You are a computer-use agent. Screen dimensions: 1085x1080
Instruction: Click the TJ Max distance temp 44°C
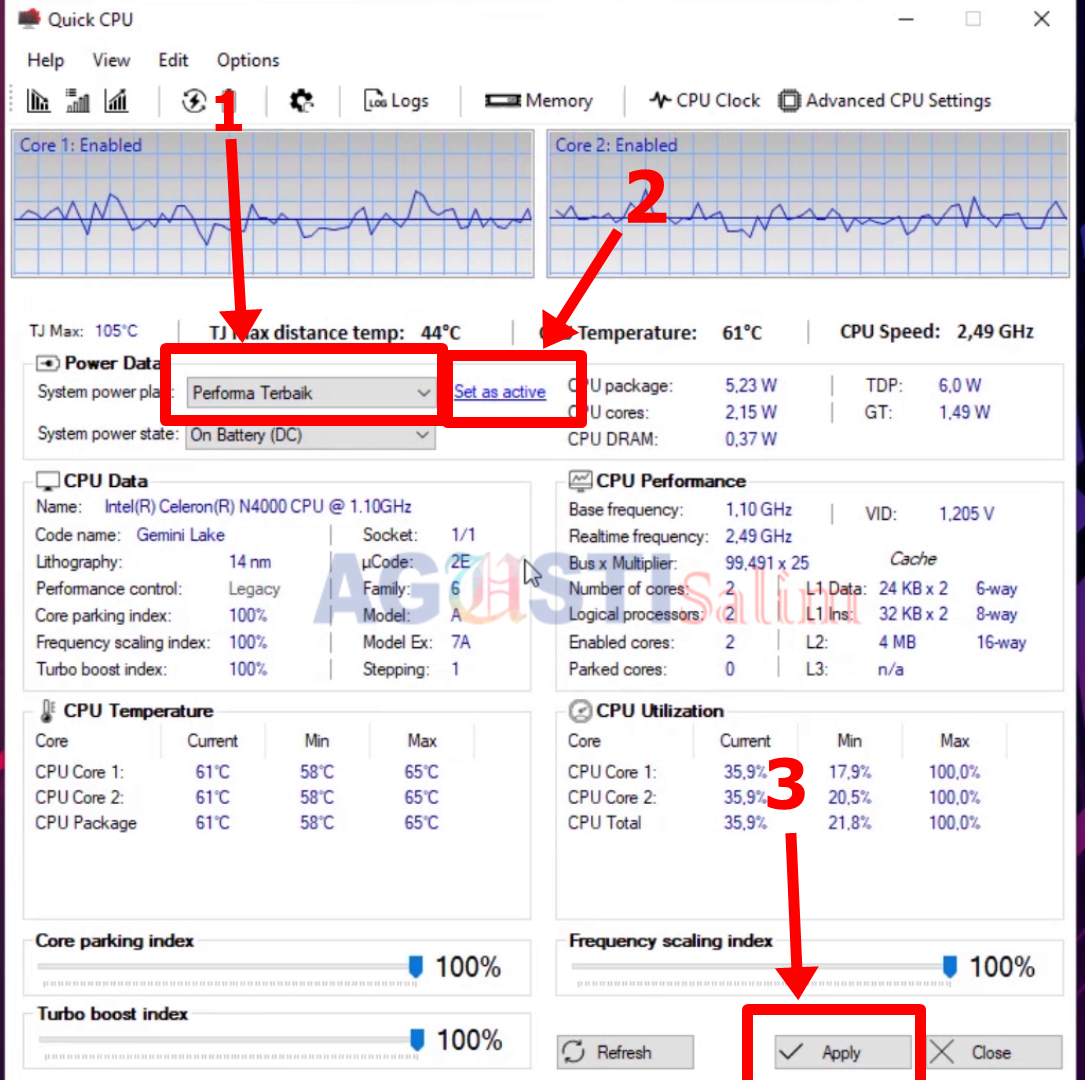pos(441,333)
